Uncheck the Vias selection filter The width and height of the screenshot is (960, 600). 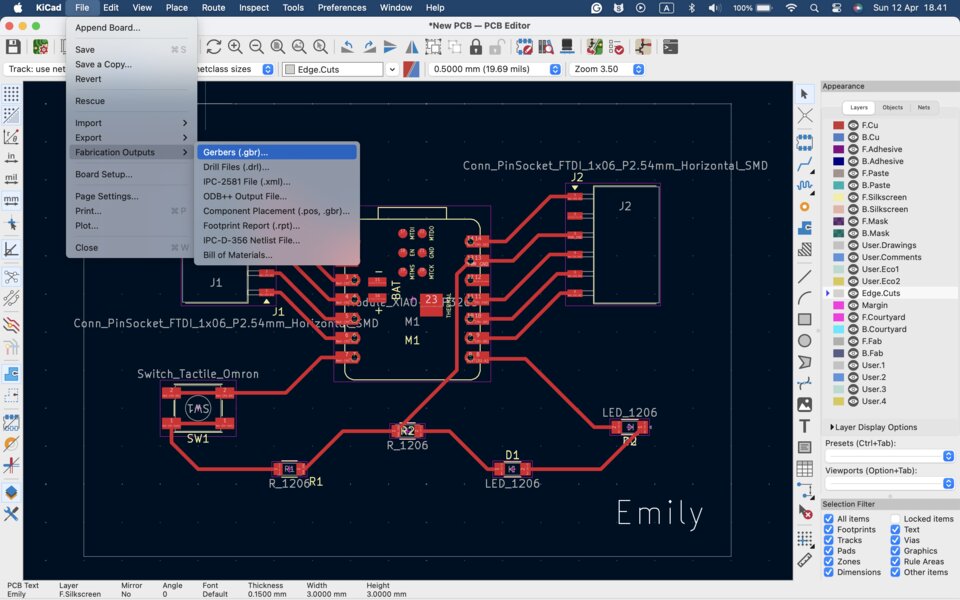(x=895, y=540)
